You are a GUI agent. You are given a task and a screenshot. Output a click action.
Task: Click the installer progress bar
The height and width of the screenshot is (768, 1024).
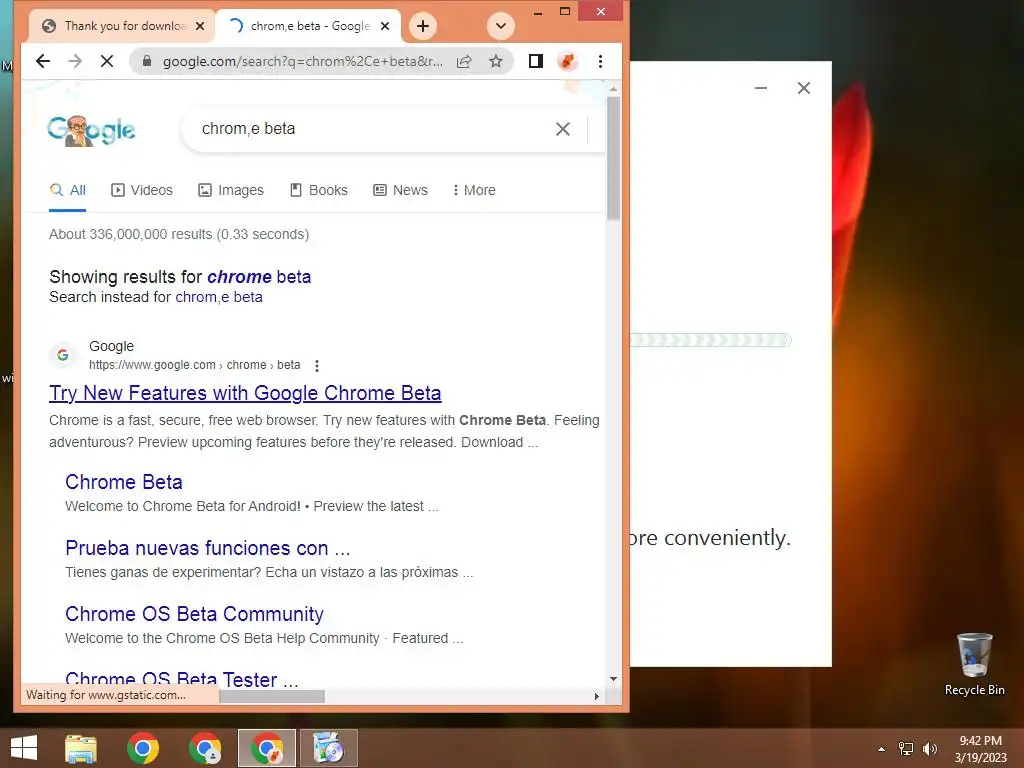click(x=711, y=340)
